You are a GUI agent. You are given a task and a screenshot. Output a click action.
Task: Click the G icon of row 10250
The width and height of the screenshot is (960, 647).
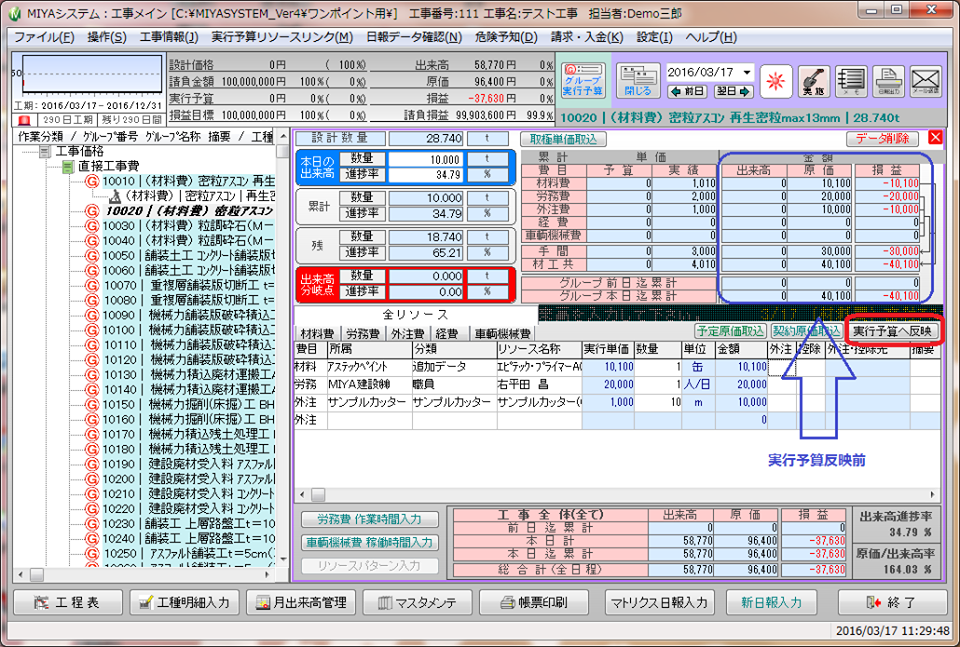(91, 553)
